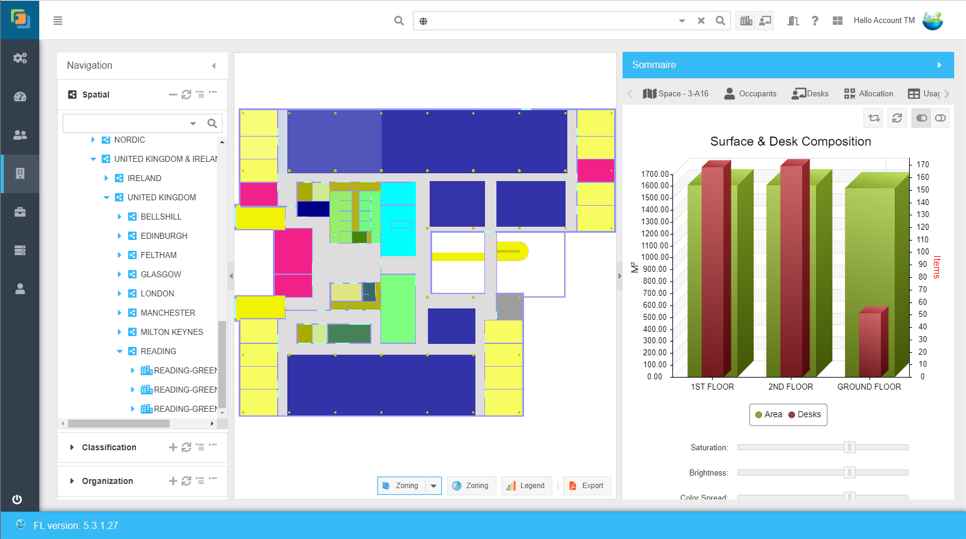Open the people group icon in the sidebar
The width and height of the screenshot is (966, 539).
click(x=20, y=135)
